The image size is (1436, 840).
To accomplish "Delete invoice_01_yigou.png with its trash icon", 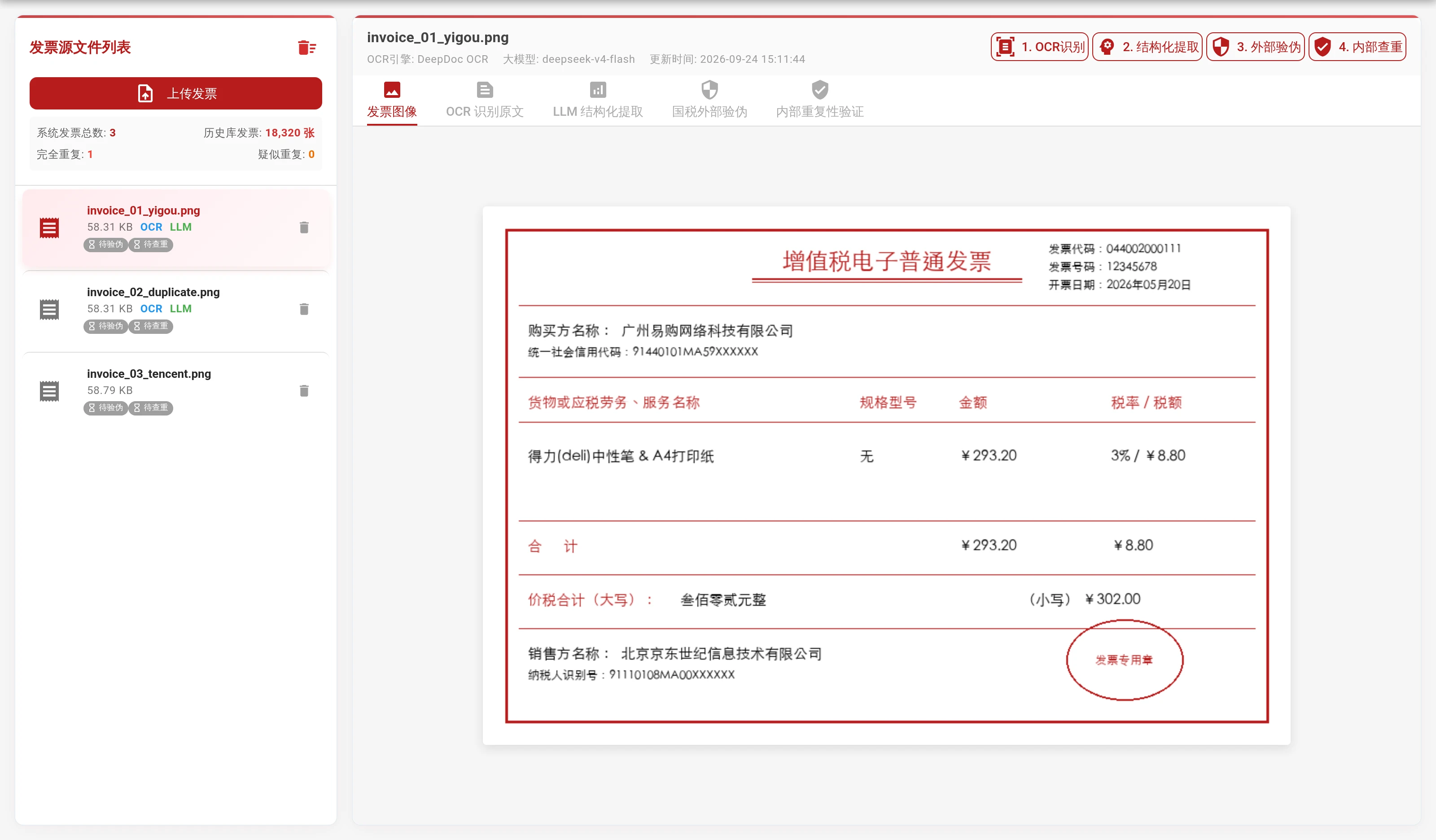I will pos(304,227).
